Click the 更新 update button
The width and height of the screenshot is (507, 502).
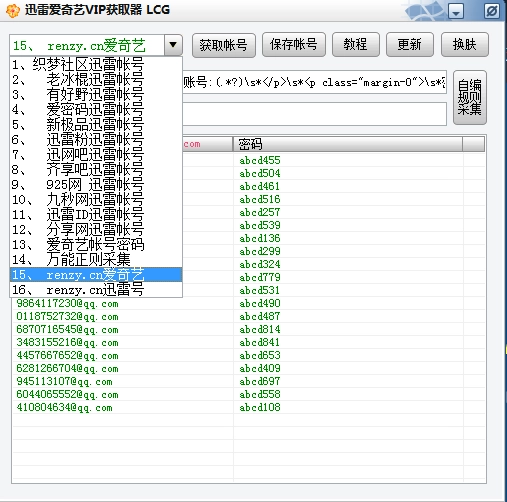pyautogui.click(x=410, y=44)
